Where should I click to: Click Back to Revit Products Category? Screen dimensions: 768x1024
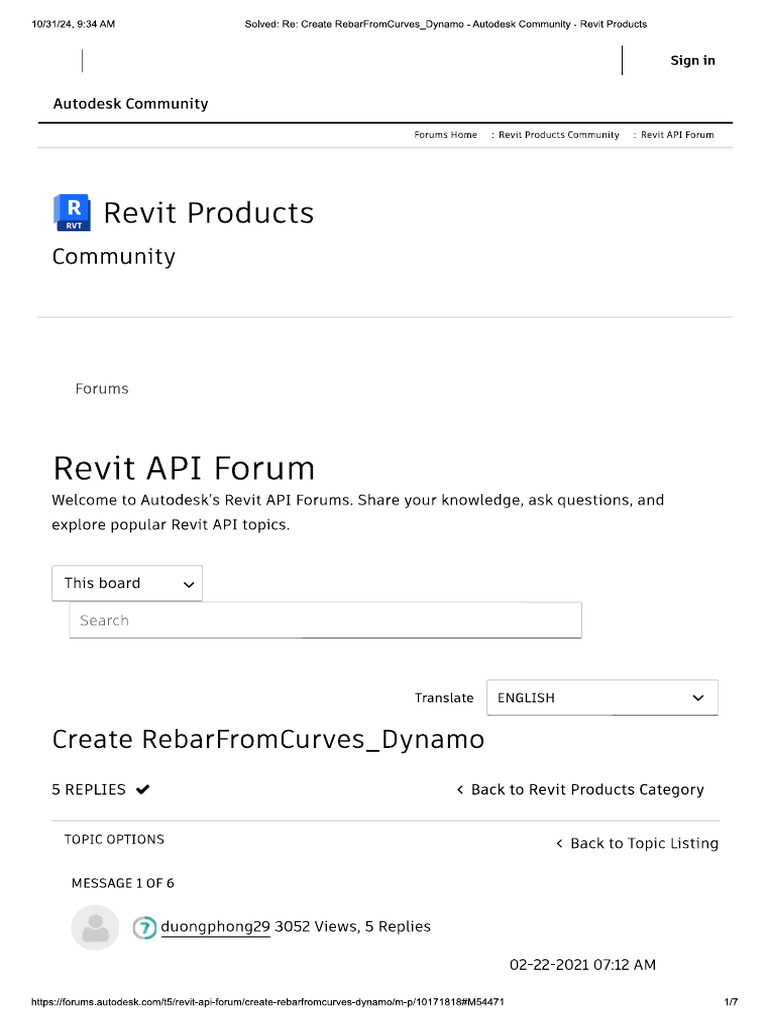580,790
